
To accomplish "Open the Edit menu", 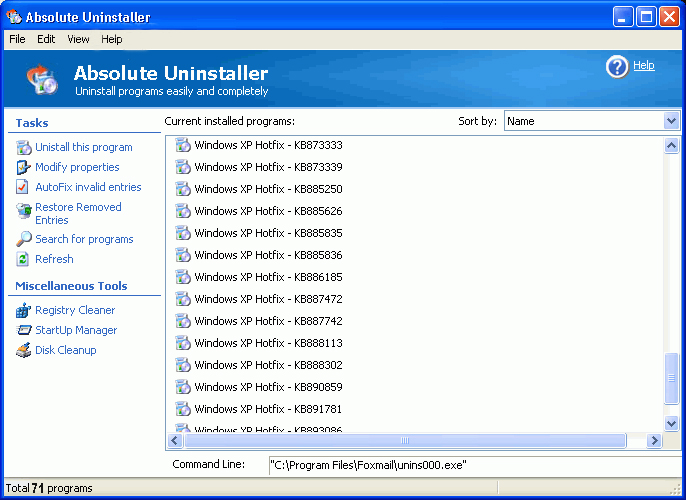I will pos(46,39).
